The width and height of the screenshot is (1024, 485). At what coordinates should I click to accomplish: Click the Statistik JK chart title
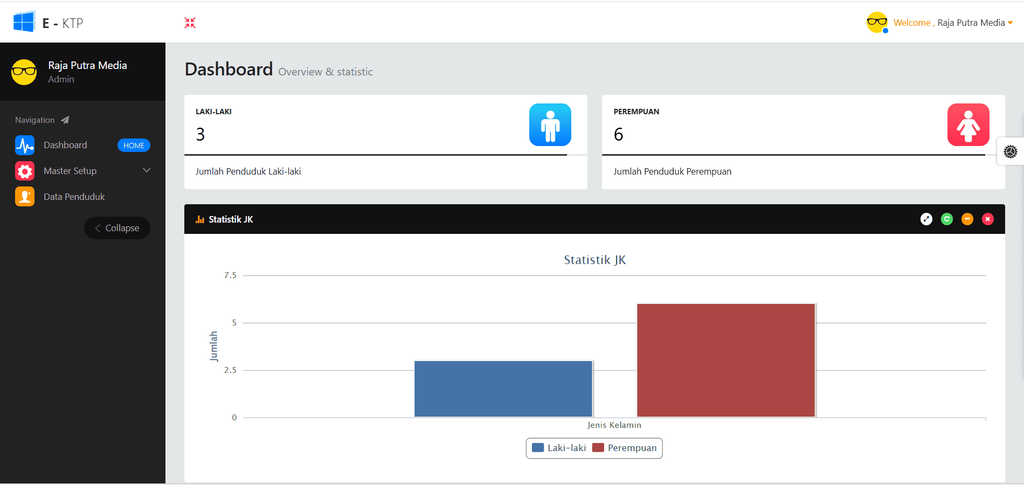pos(595,260)
